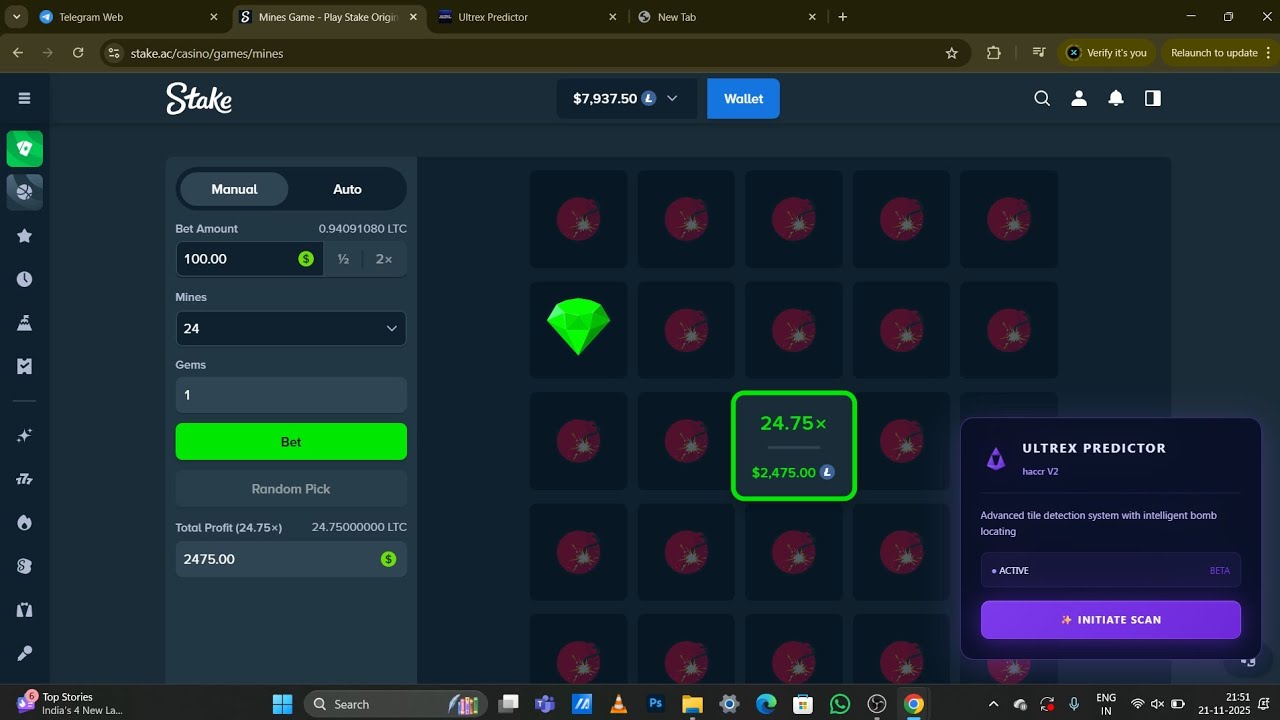Open My Bets checklist icon in sidebar

pyautogui.click(x=25, y=366)
